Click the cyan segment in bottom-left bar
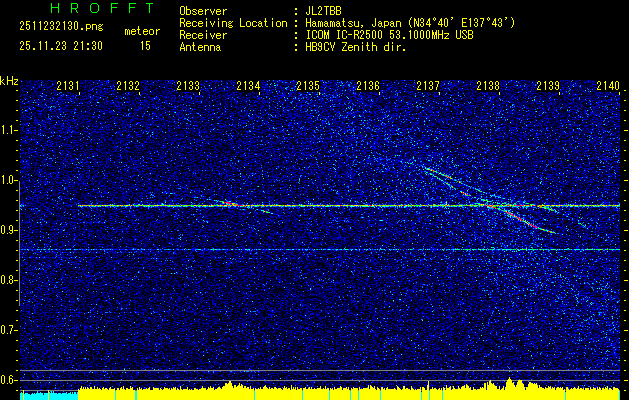Image resolution: width=629 pixels, height=400 pixels. click(x=48, y=395)
